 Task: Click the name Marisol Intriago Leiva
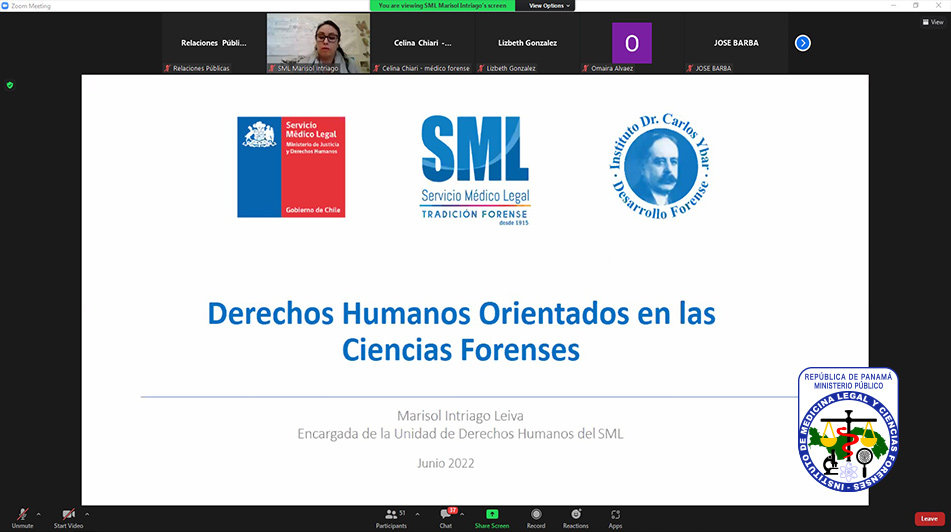(x=460, y=416)
